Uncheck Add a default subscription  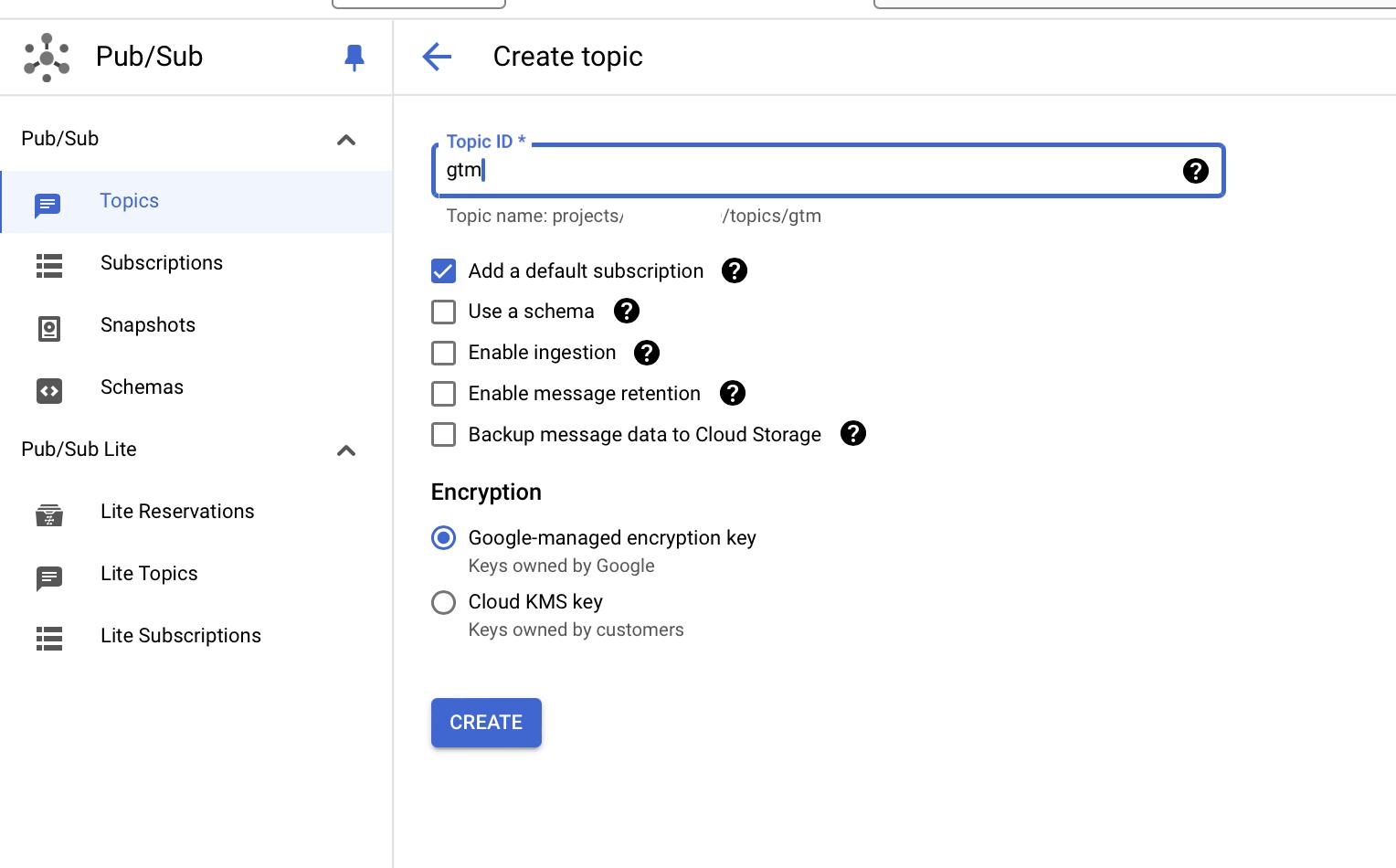coord(444,271)
